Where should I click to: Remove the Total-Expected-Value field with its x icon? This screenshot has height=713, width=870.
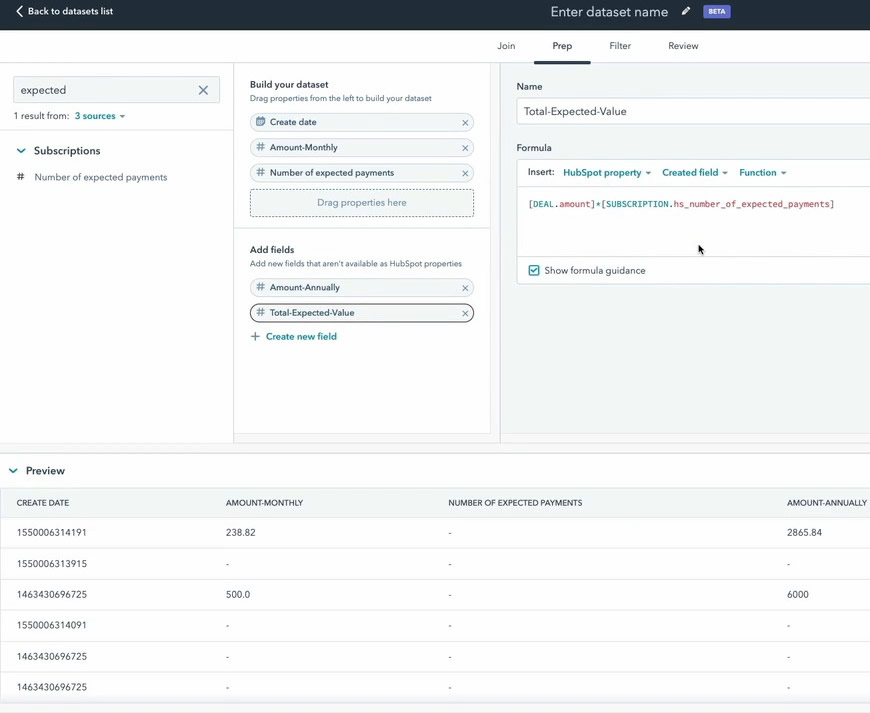click(463, 312)
